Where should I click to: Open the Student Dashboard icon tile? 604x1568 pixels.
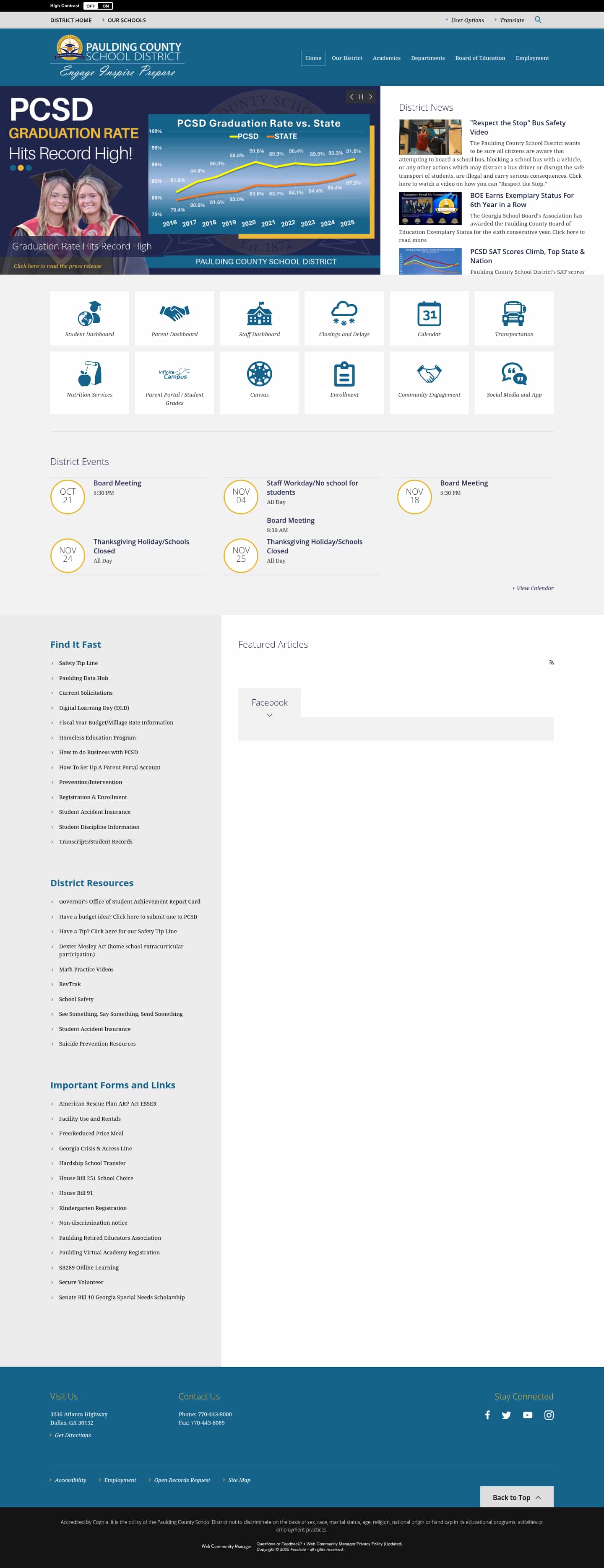click(89, 318)
